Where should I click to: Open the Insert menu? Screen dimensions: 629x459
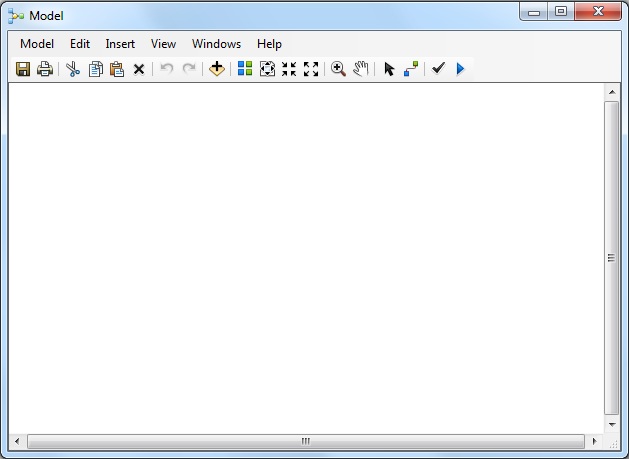coord(120,44)
